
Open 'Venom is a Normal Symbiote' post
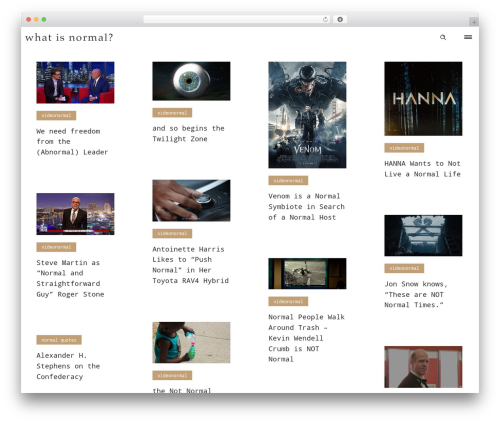click(306, 207)
